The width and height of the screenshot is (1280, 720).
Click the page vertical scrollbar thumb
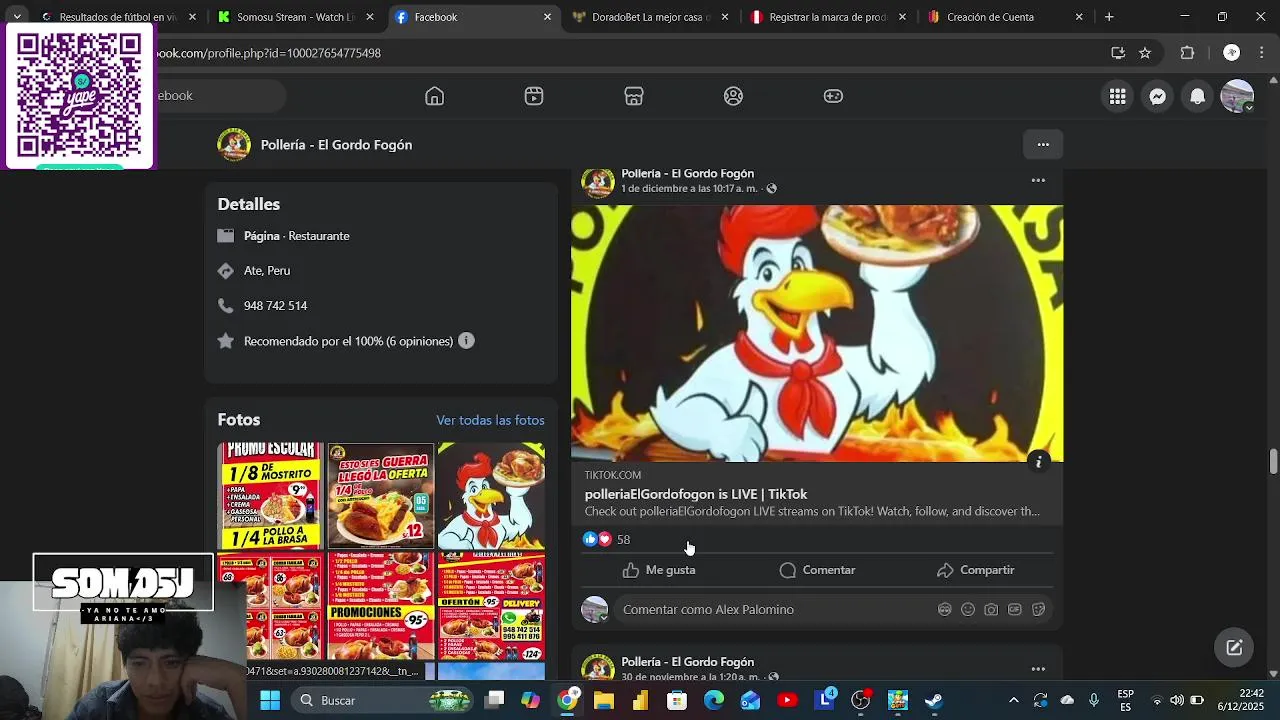(1273, 462)
